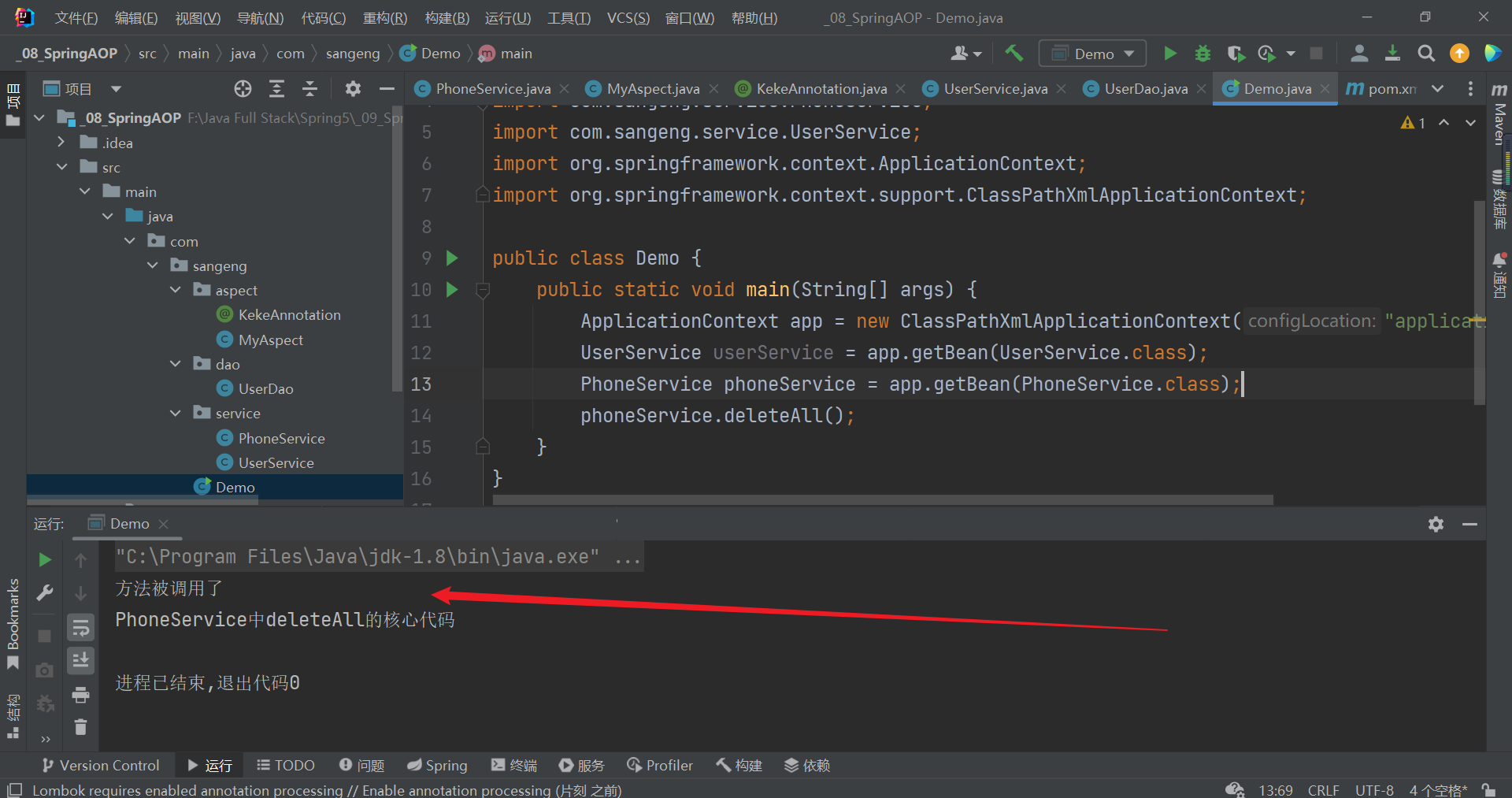Click the run gutter arrow on line 10
Screen dimensions: 1512x798
tap(452, 289)
